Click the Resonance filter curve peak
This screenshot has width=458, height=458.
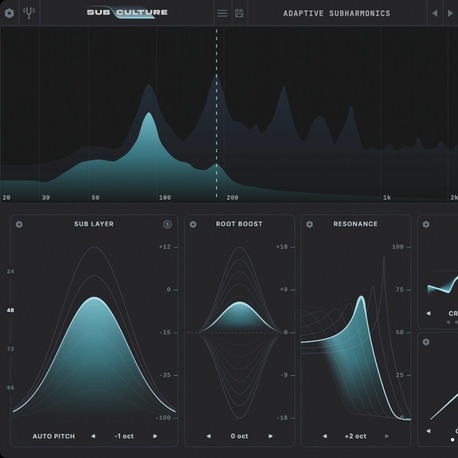click(x=361, y=297)
